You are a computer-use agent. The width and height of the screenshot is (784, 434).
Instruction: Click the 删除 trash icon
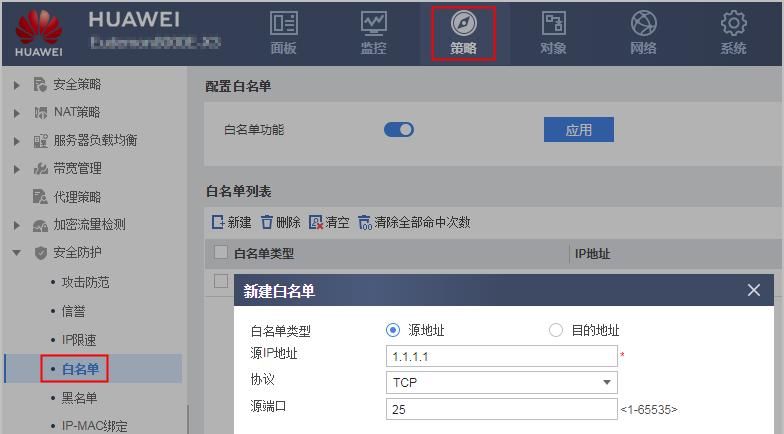coord(266,222)
